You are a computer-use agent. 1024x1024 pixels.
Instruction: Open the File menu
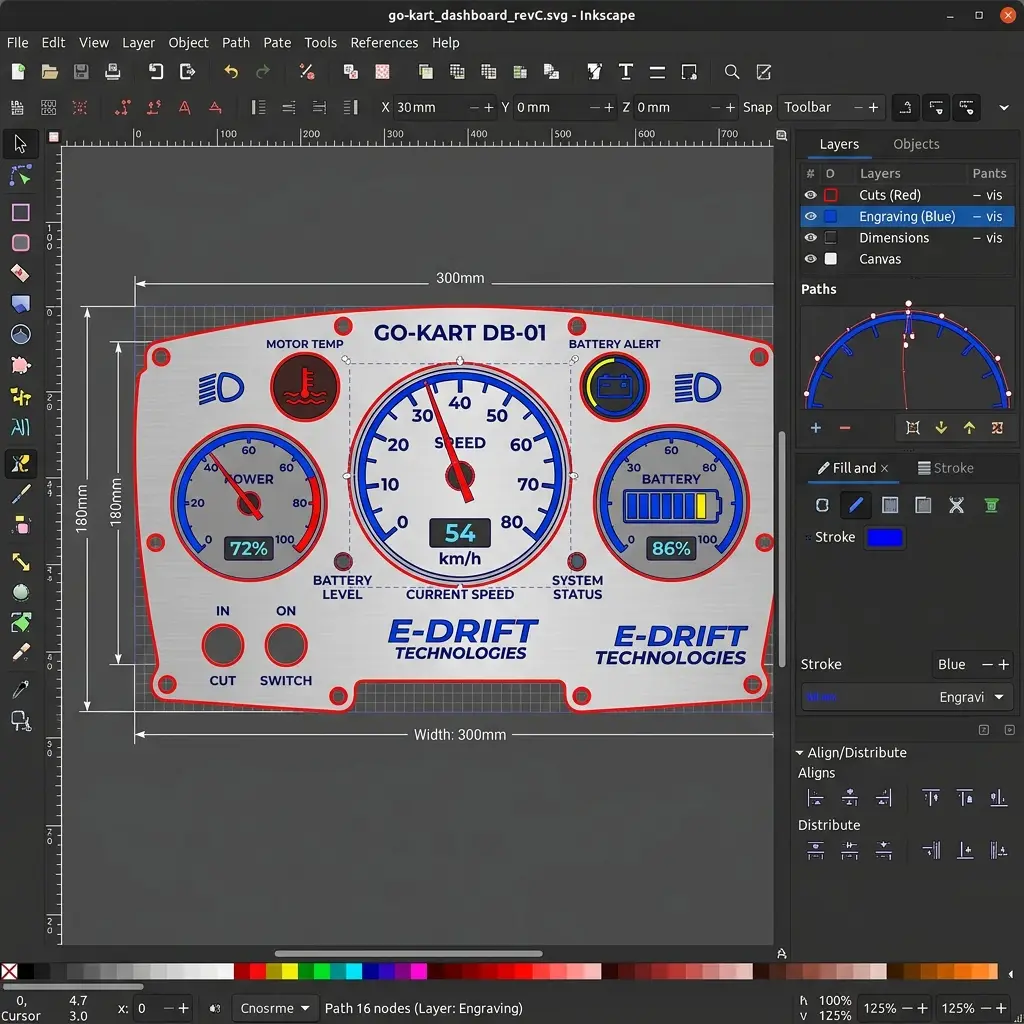pos(18,42)
